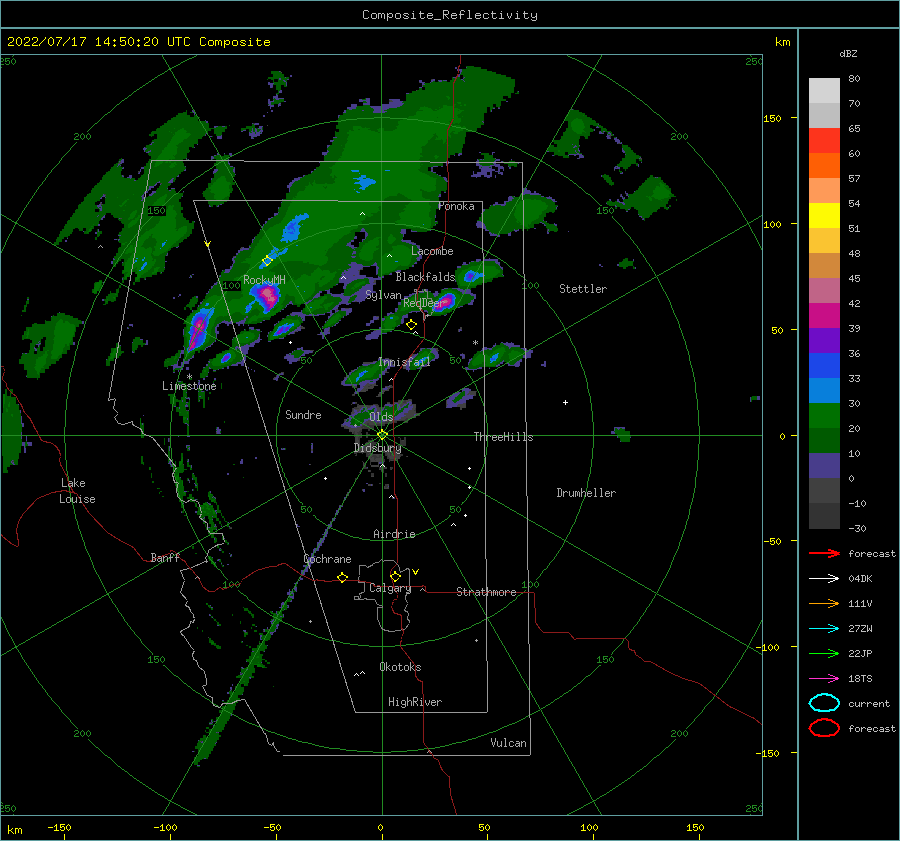The width and height of the screenshot is (900, 841).
Task: Click the Vulcan label
Action: (x=508, y=743)
